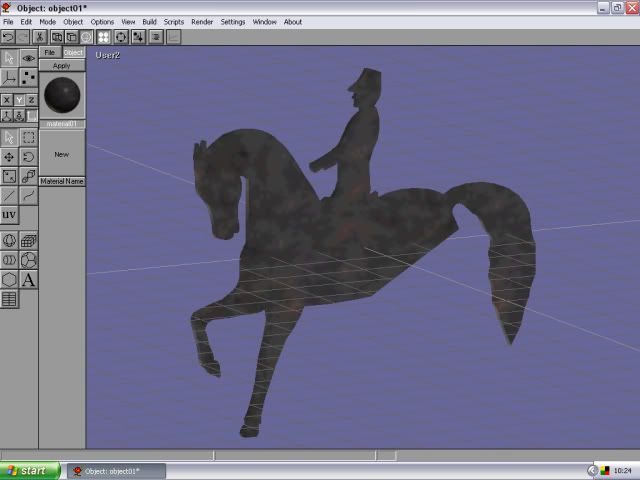640x480 pixels.
Task: Switch to Point Edit mode
Action: click(28, 77)
